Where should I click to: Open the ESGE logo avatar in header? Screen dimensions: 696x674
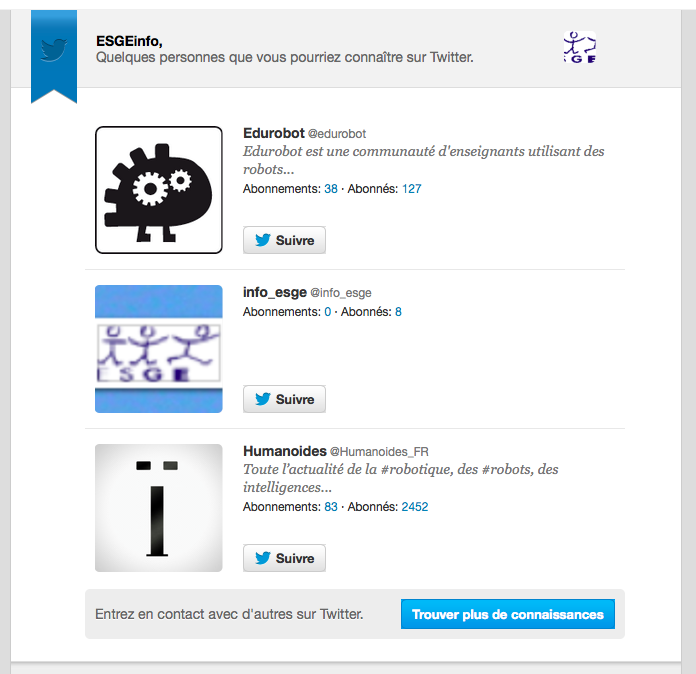[x=580, y=47]
